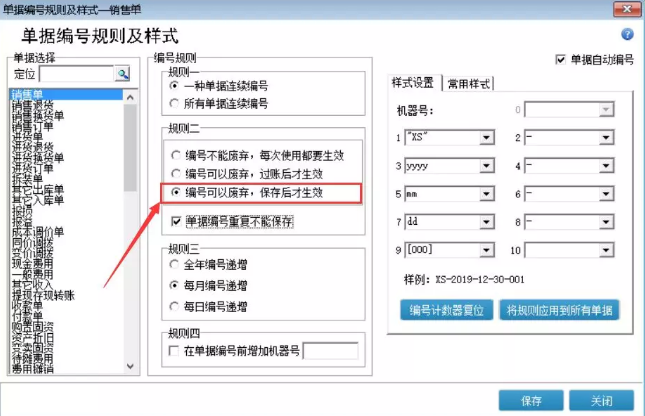Expand dropdown 7 showing dd
The height and width of the screenshot is (416, 645).
(486, 222)
